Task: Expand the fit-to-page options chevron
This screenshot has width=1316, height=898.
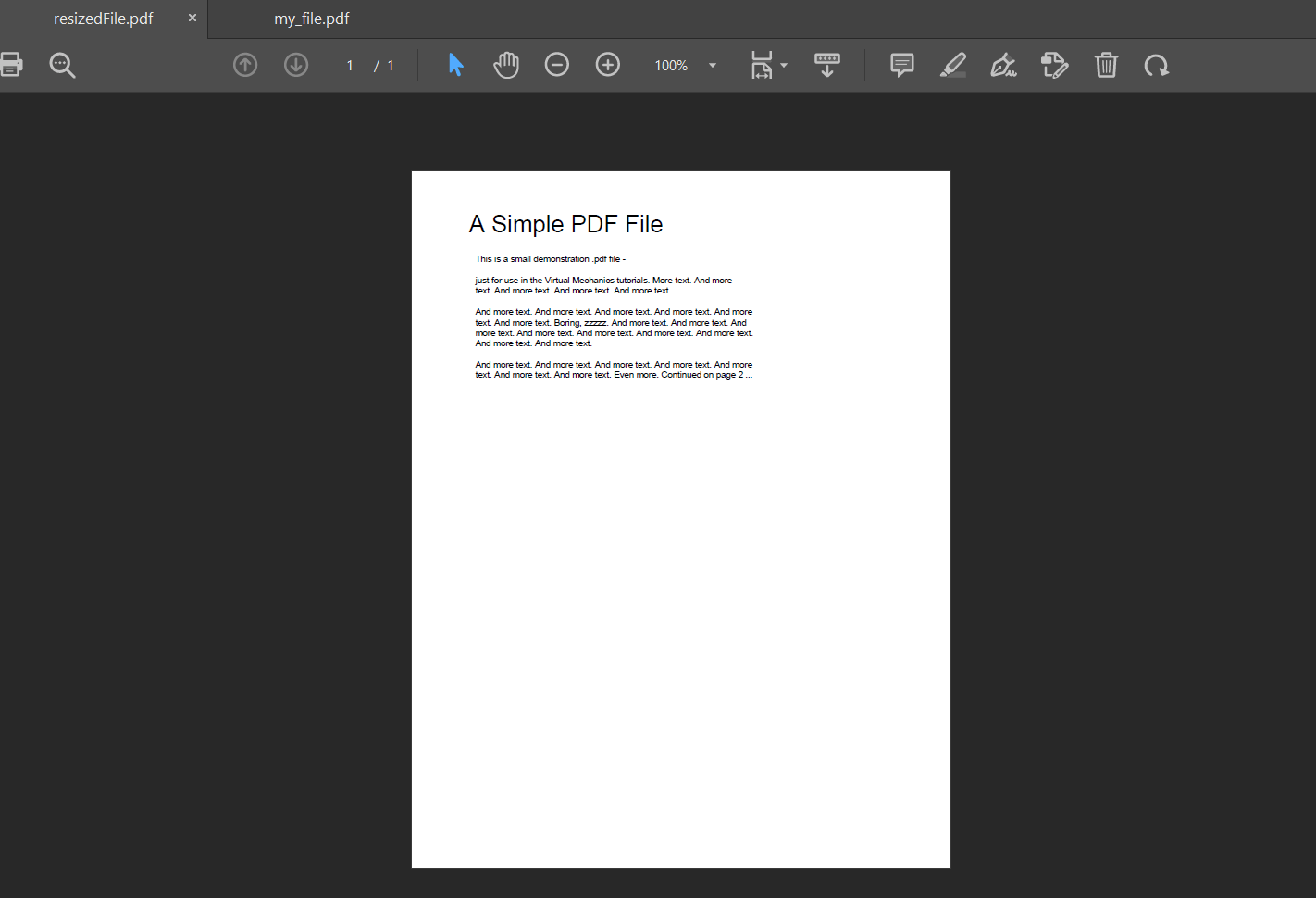Action: point(783,65)
